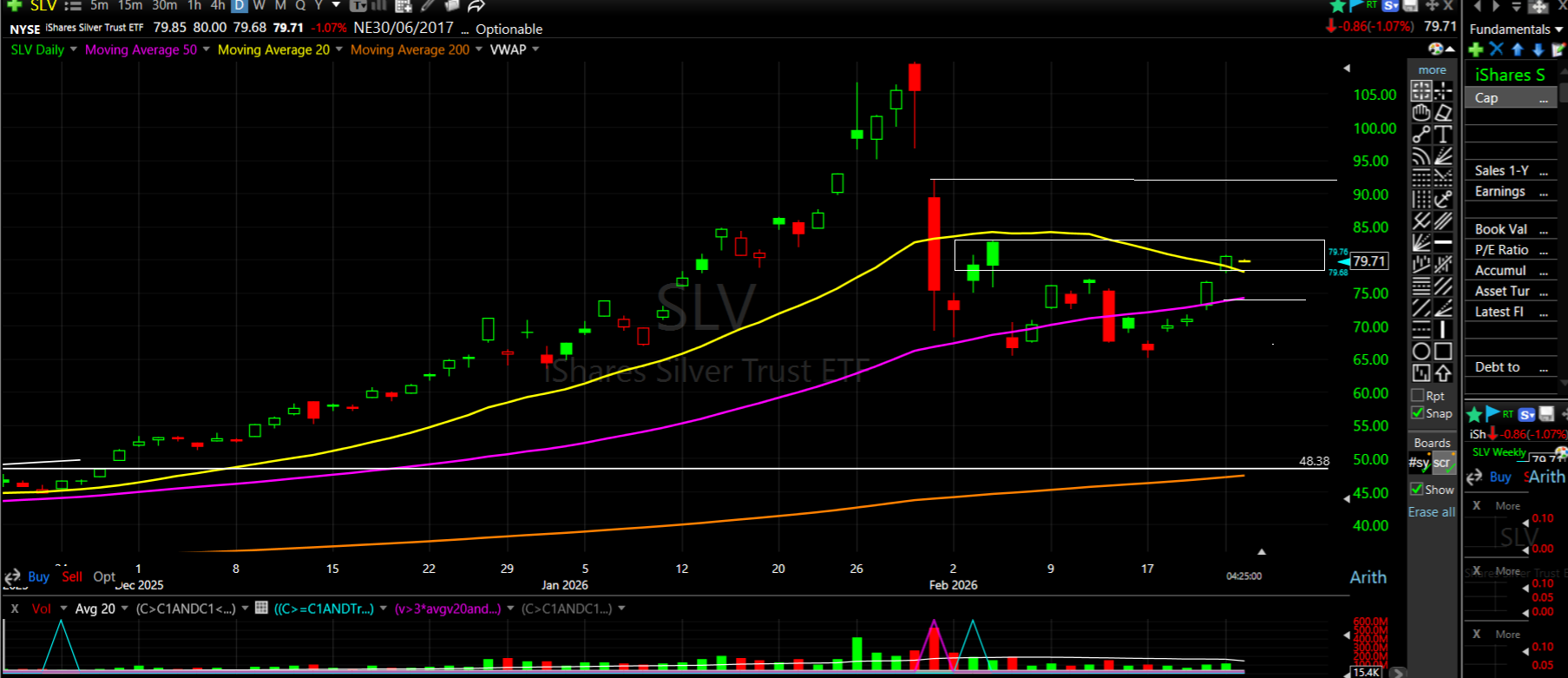Click 'more' drawing tools link

pos(1433,70)
